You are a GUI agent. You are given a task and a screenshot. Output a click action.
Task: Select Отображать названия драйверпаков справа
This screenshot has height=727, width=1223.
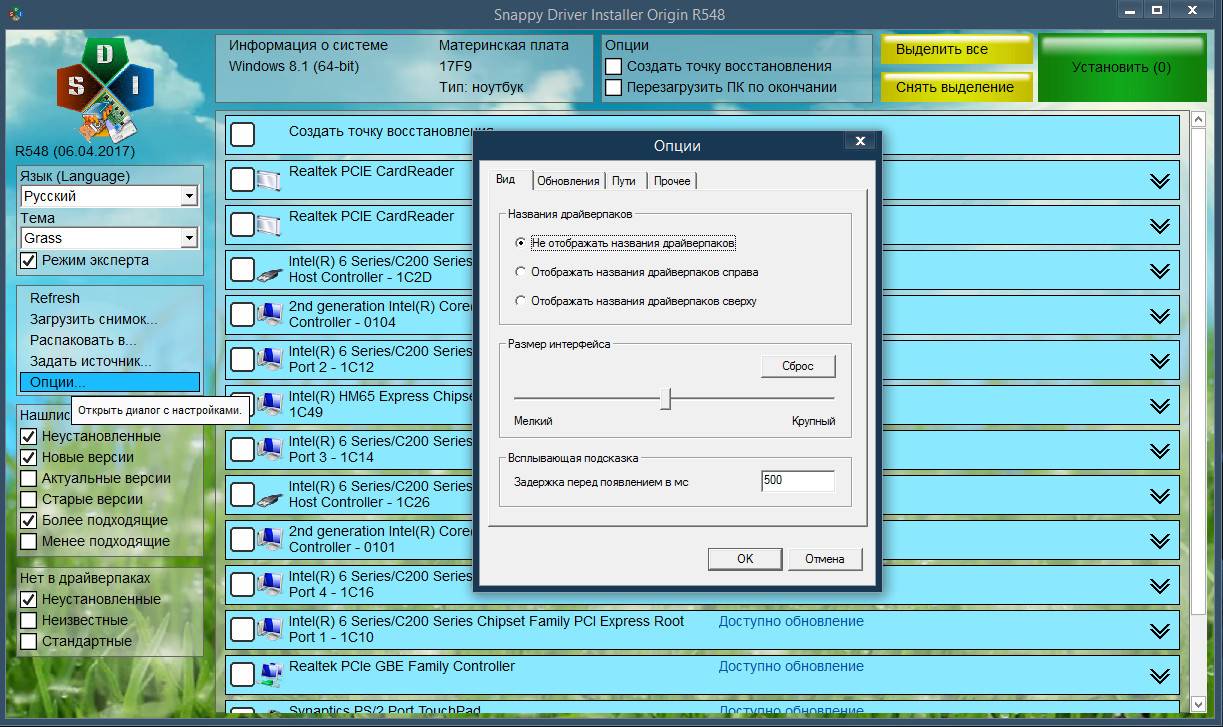[520, 271]
